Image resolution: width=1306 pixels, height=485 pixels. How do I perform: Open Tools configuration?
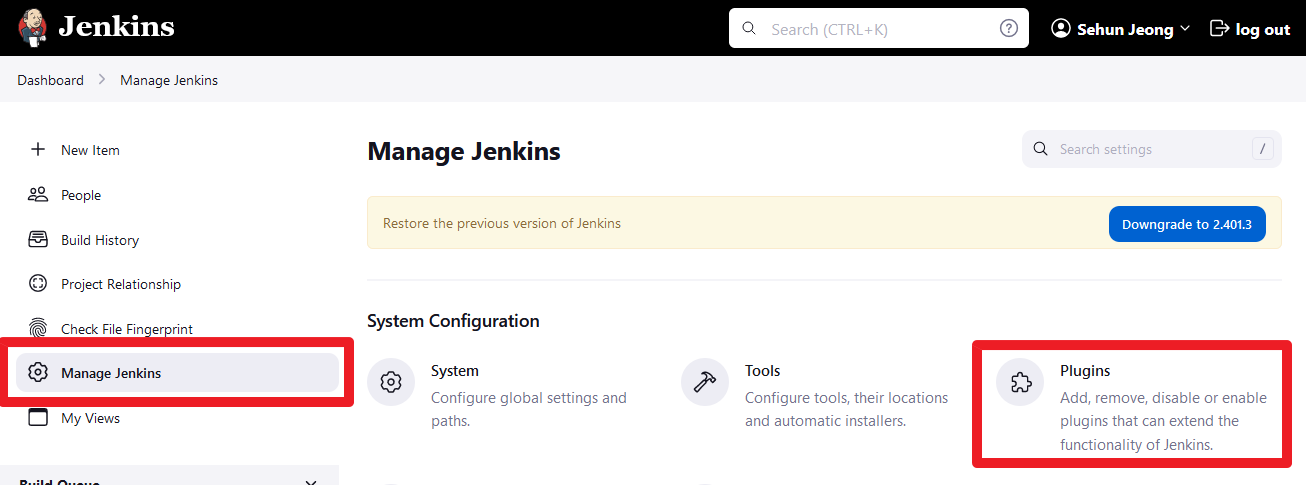point(763,371)
